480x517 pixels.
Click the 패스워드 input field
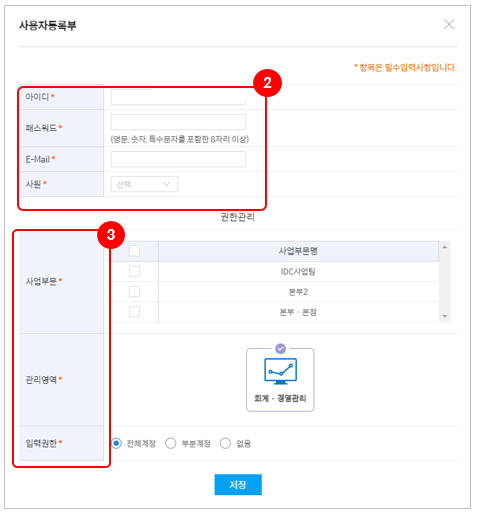[x=178, y=122]
